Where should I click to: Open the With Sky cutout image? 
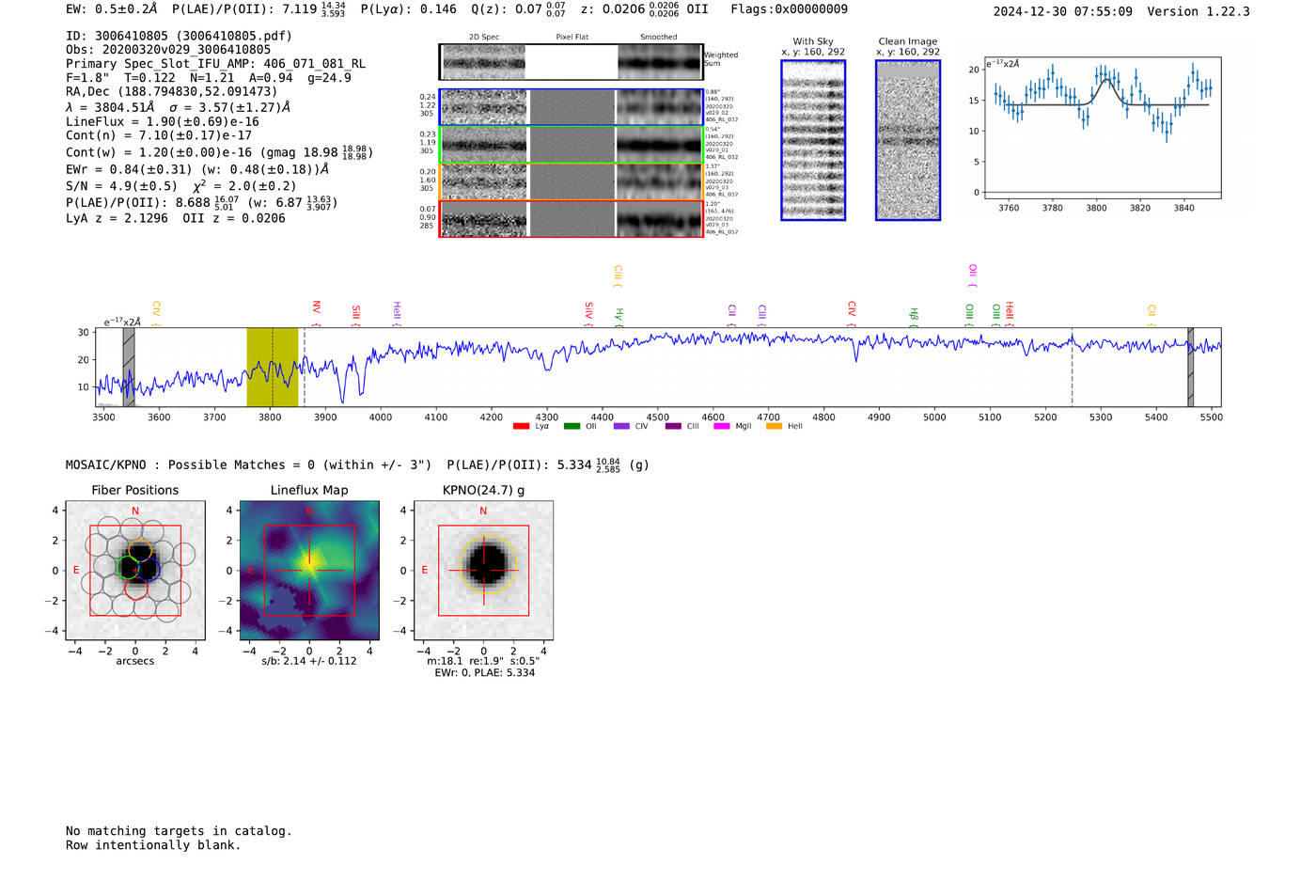click(x=813, y=140)
